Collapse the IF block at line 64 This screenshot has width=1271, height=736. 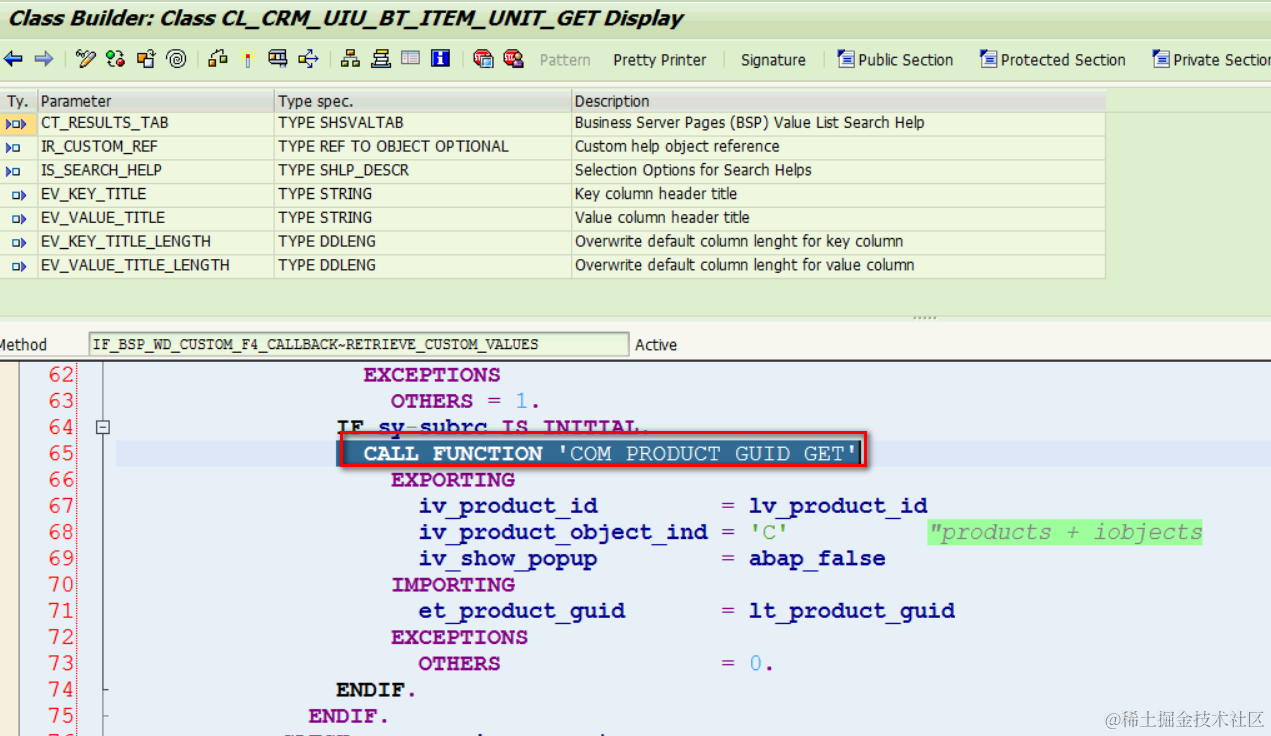pyautogui.click(x=102, y=427)
